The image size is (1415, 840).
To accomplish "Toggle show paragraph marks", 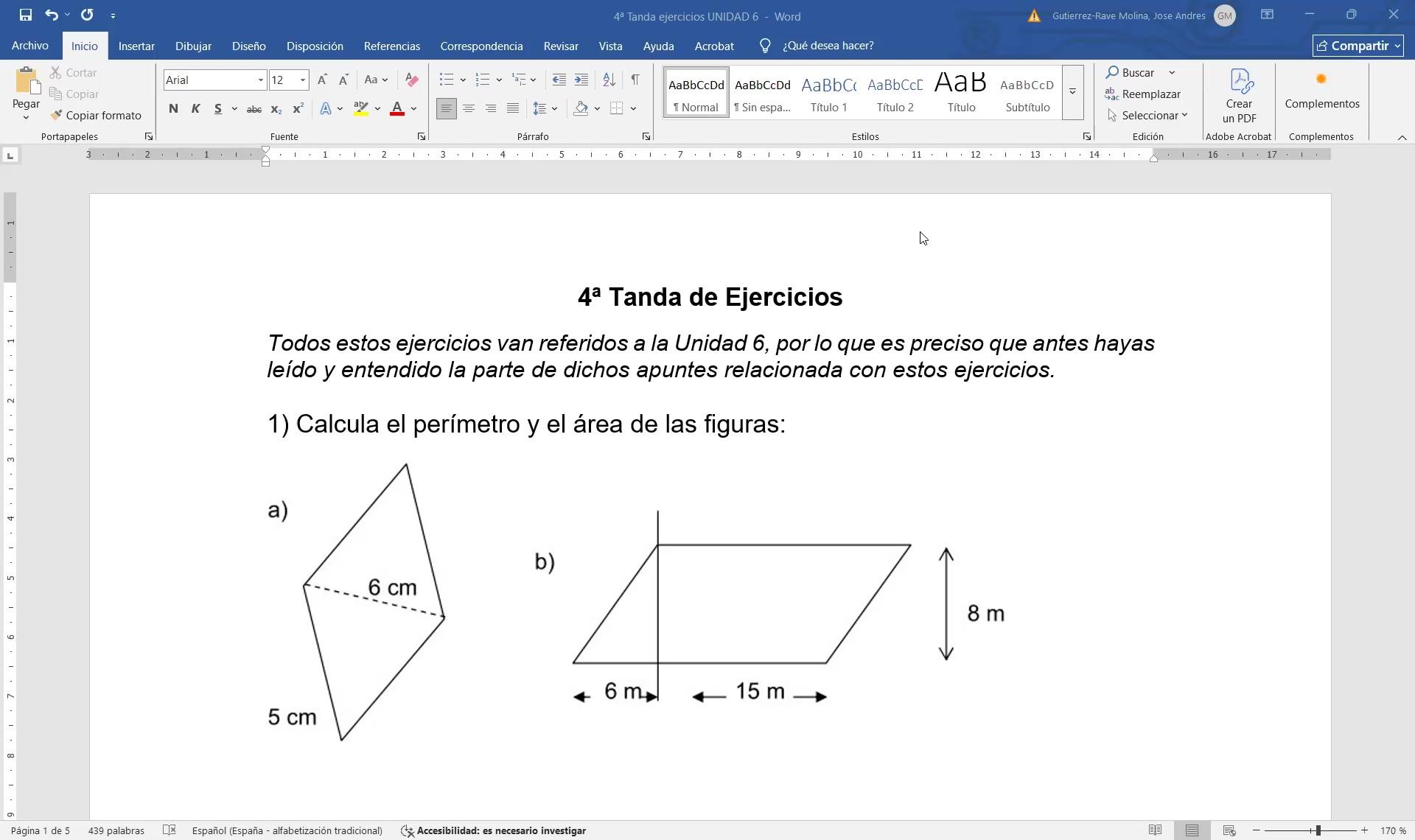I will click(x=635, y=80).
